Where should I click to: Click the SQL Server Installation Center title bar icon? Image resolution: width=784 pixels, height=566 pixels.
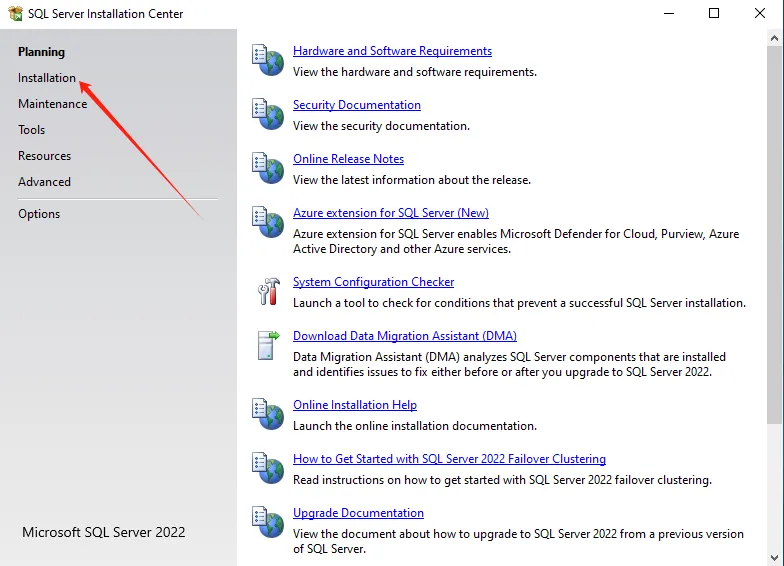(16, 14)
